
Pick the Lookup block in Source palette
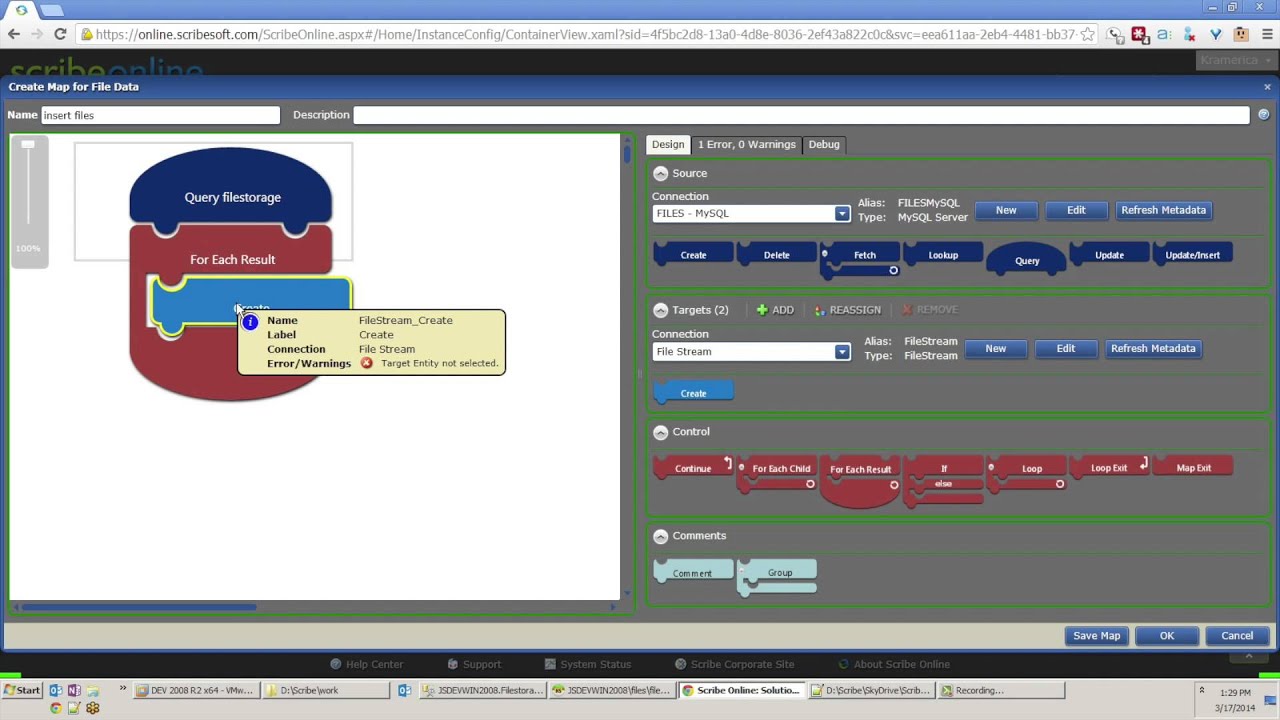pyautogui.click(x=943, y=255)
